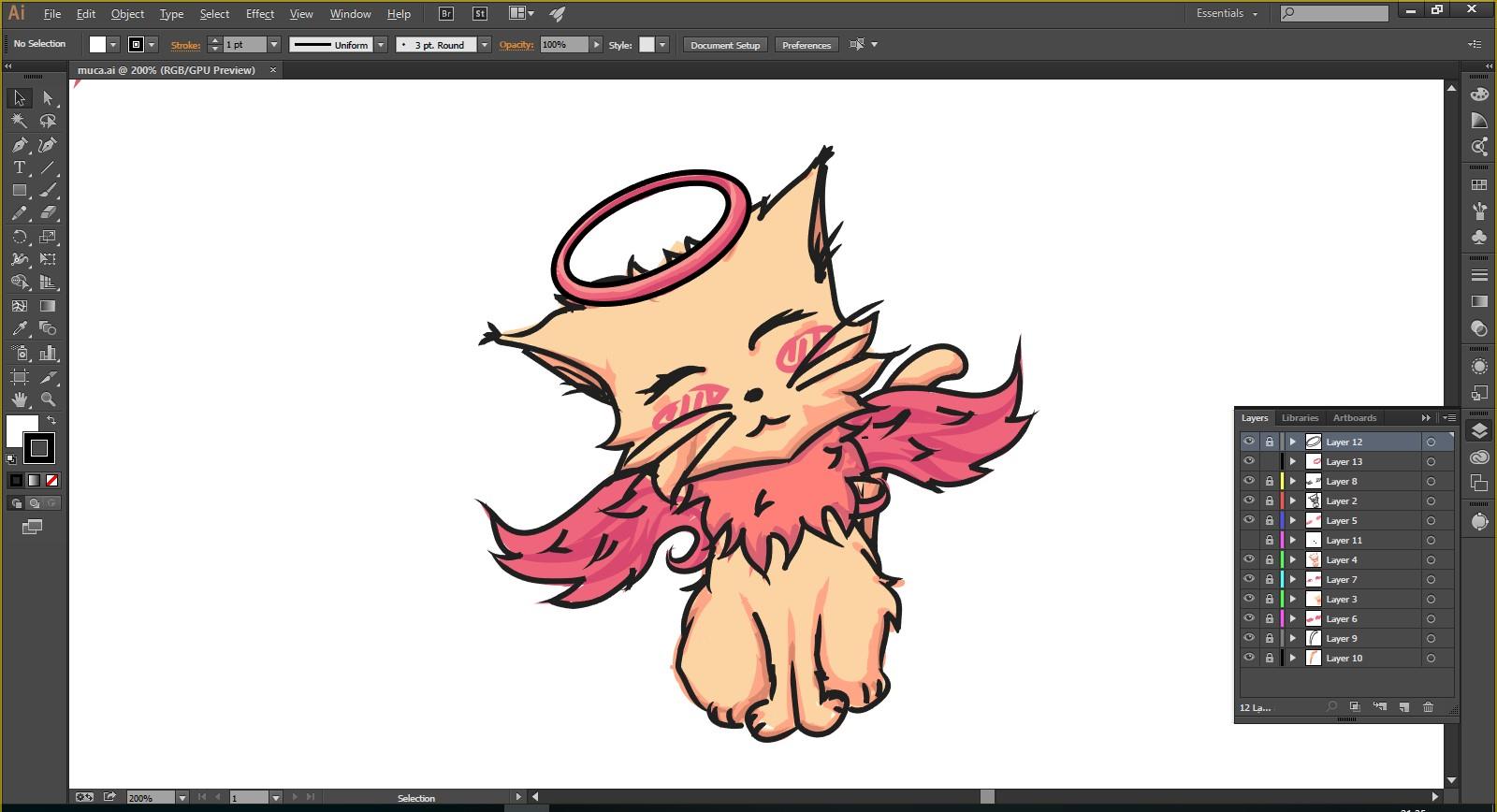
Task: Expand Layer 12 contents triangle
Action: pos(1293,442)
